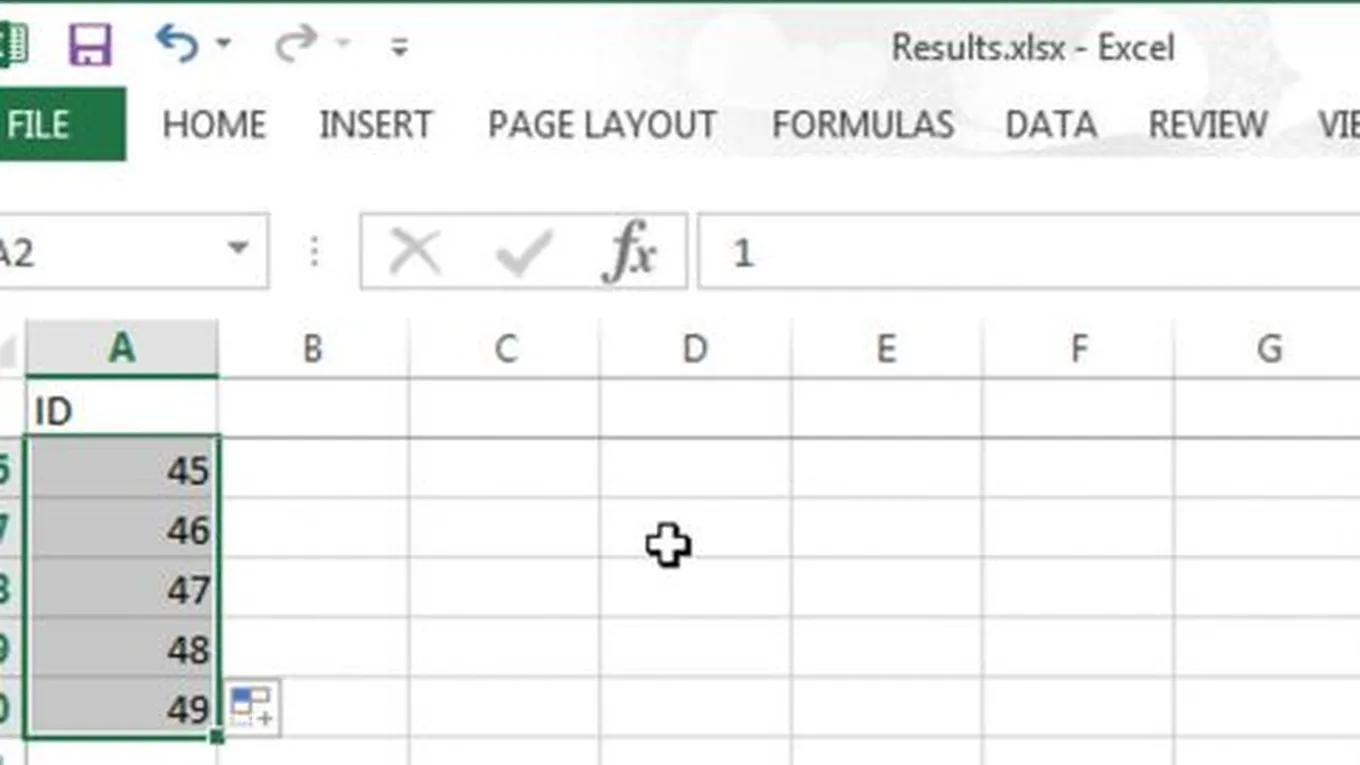Click the Cancel X icon in formula bar
Image resolution: width=1360 pixels, height=765 pixels.
[415, 251]
